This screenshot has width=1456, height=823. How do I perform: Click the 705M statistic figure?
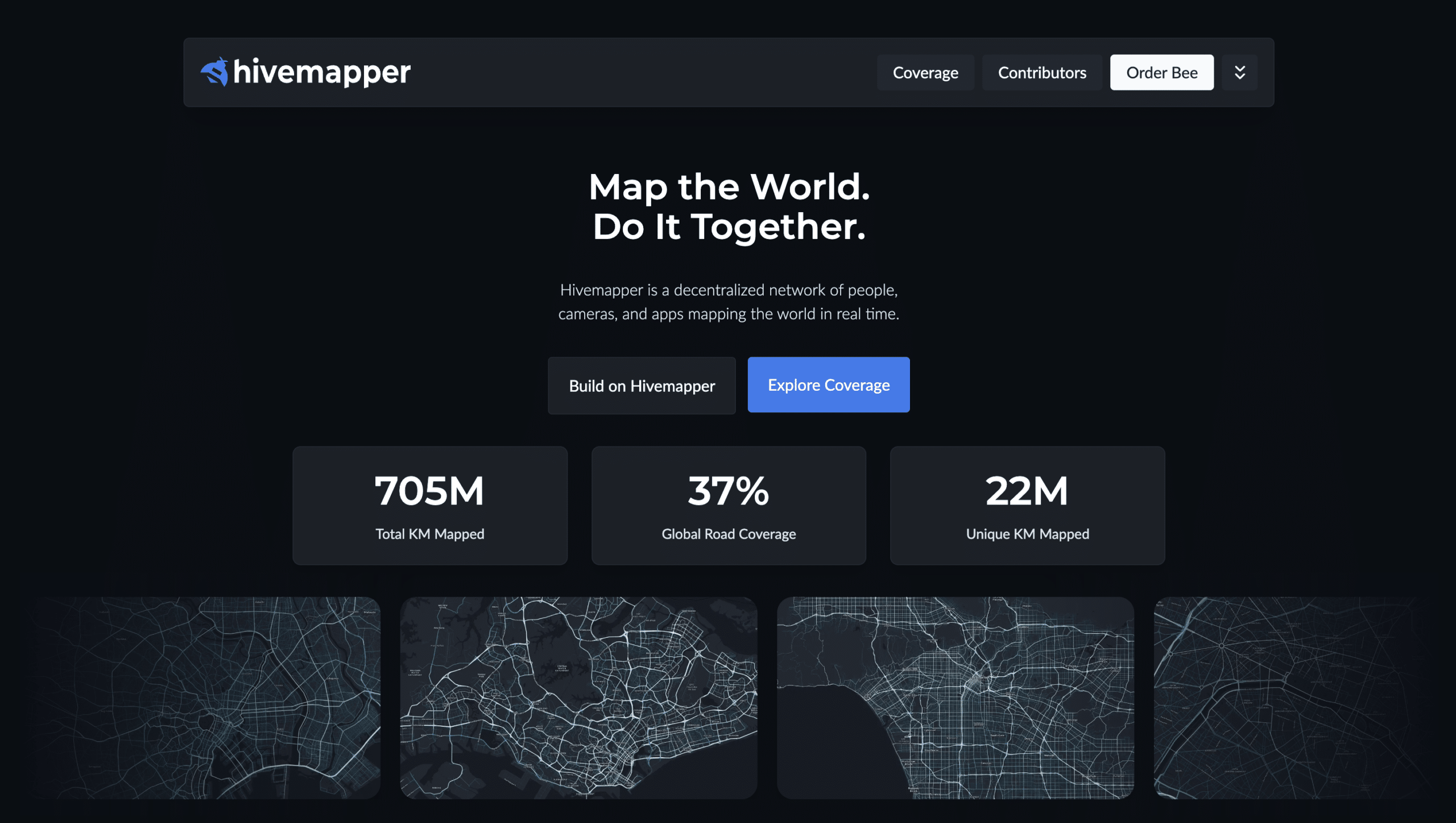[x=429, y=491]
